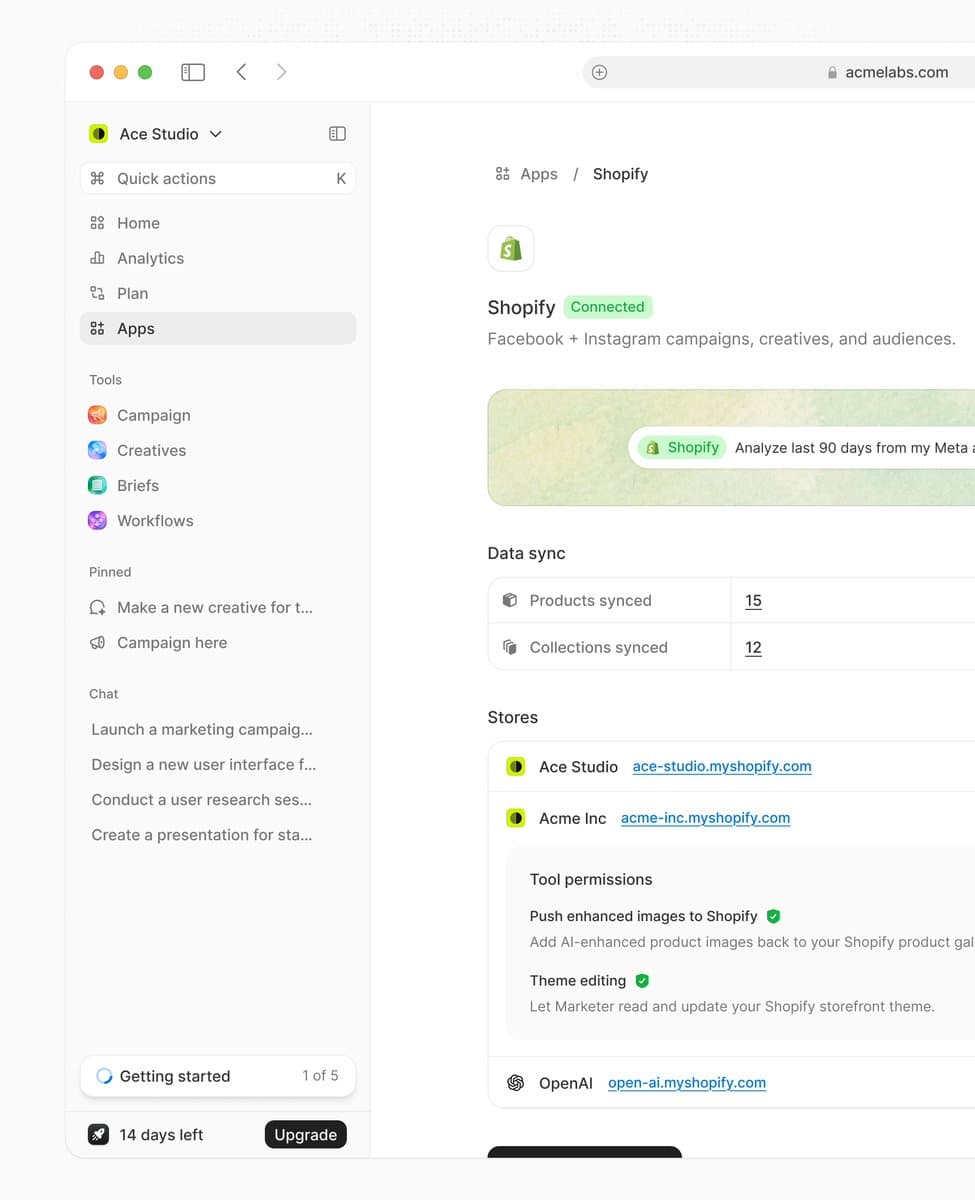Click the Home grid icon

97,223
